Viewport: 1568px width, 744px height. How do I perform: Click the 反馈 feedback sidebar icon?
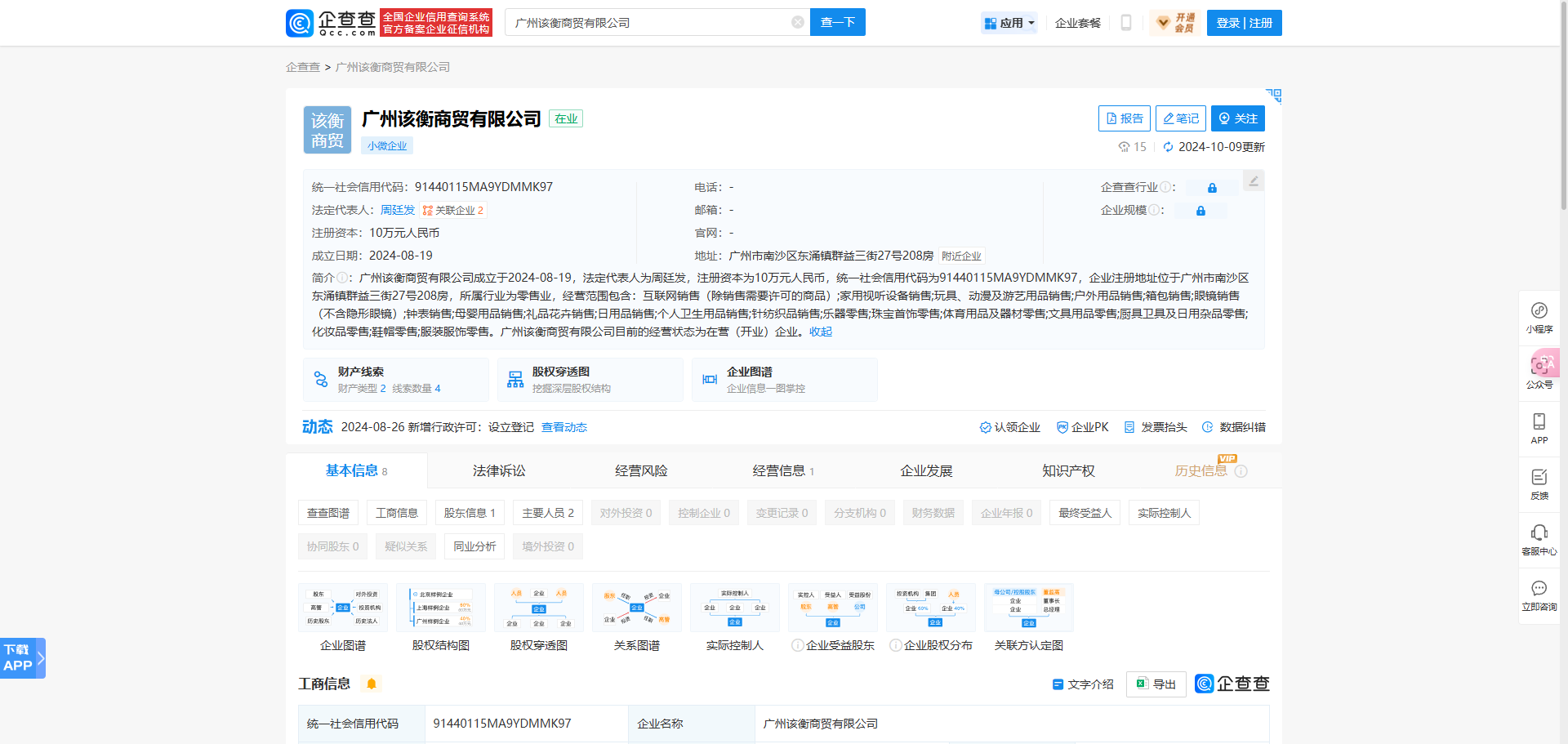coord(1539,483)
